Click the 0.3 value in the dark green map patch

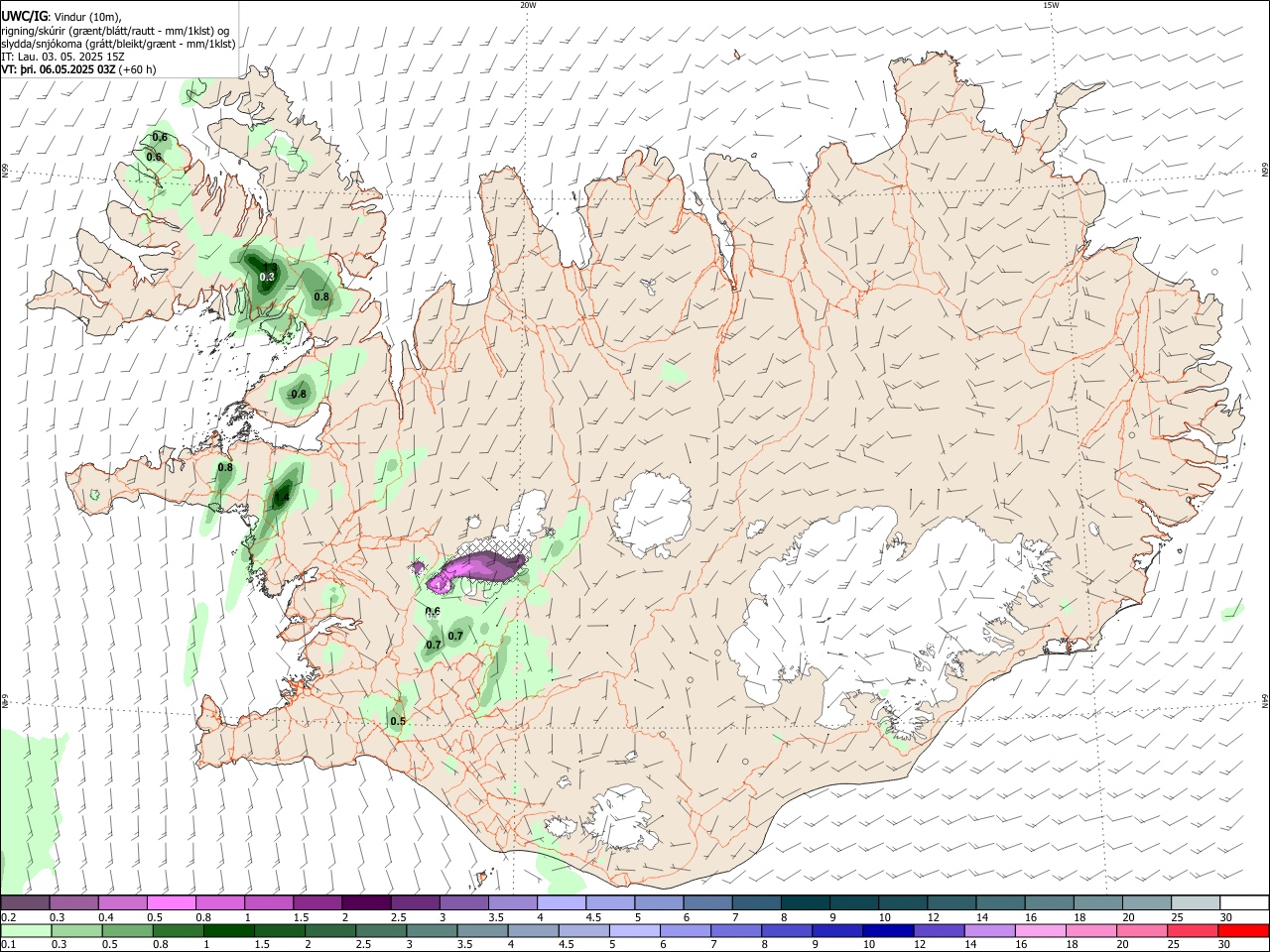pos(266,277)
